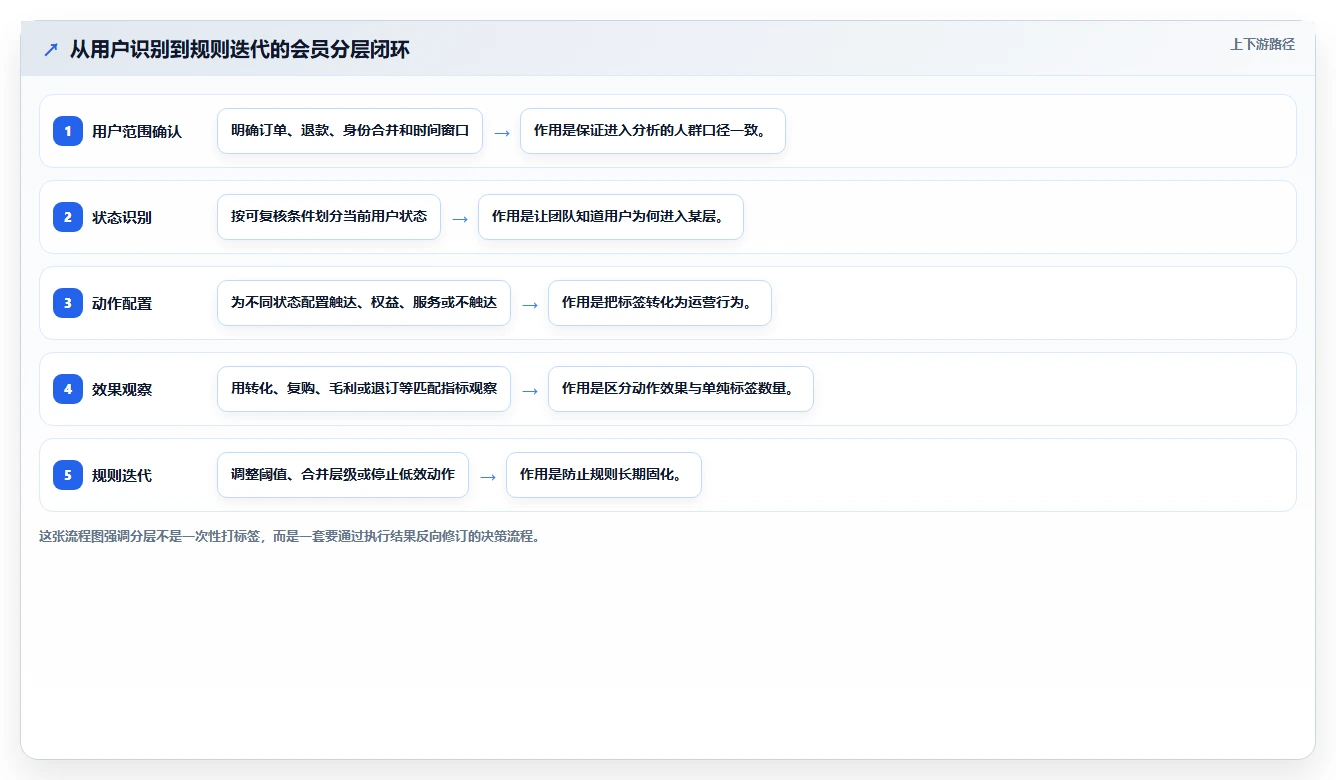This screenshot has width=1336, height=780.
Task: Click the footnote starting 这张流程图强调分层
Action: [290, 536]
